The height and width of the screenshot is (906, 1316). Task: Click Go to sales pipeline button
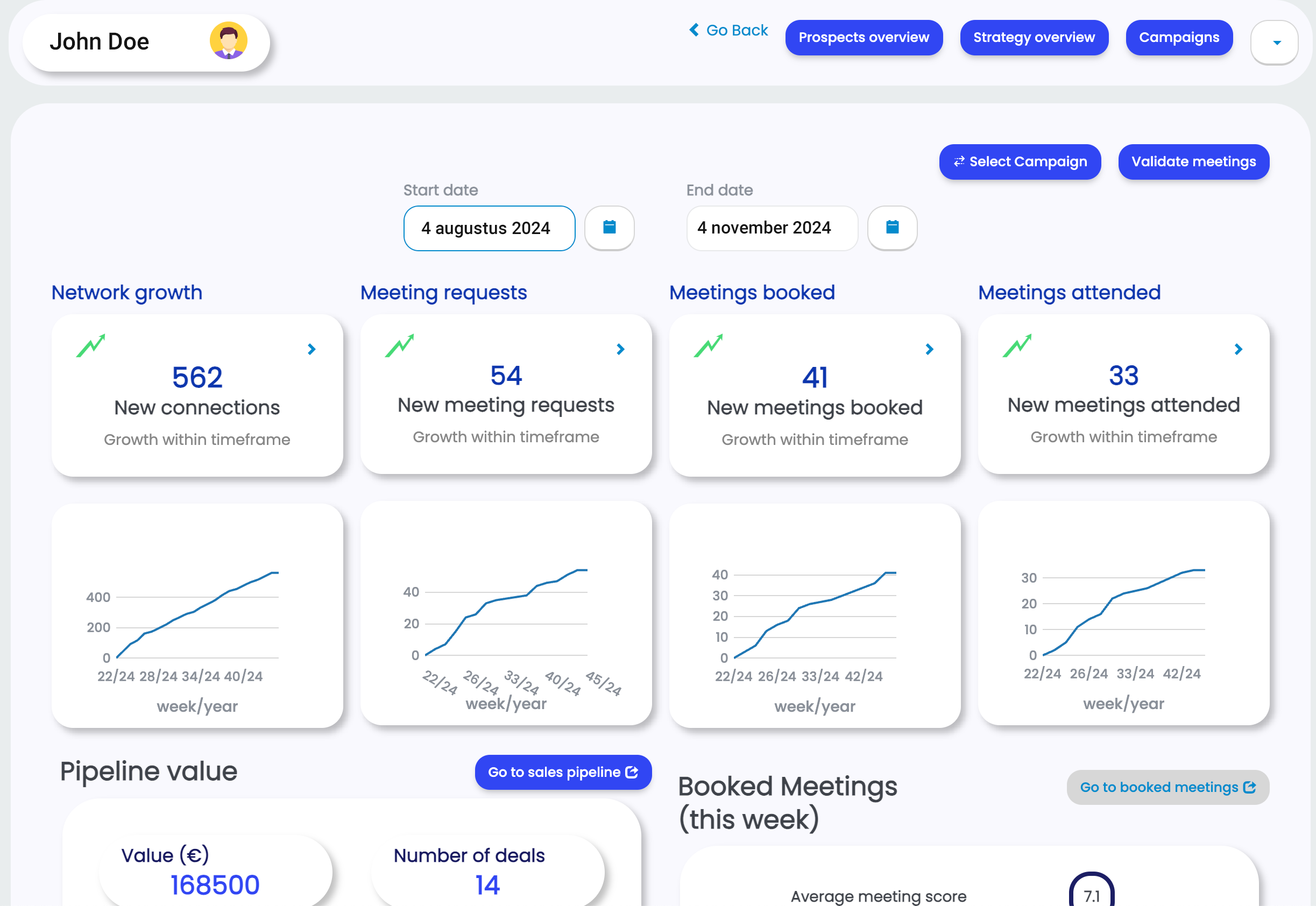(x=563, y=772)
